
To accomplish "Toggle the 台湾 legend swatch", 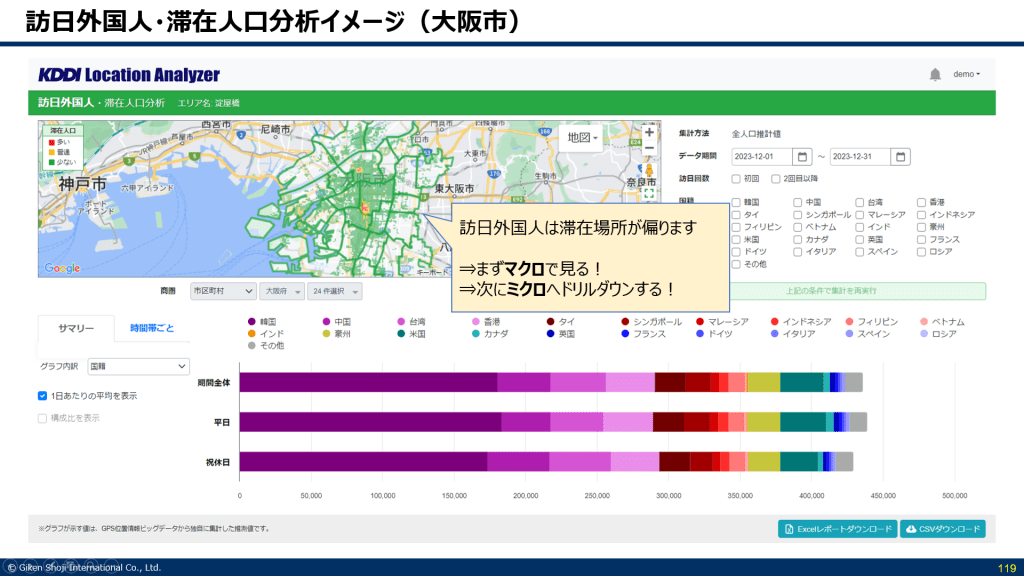I will click(x=402, y=322).
